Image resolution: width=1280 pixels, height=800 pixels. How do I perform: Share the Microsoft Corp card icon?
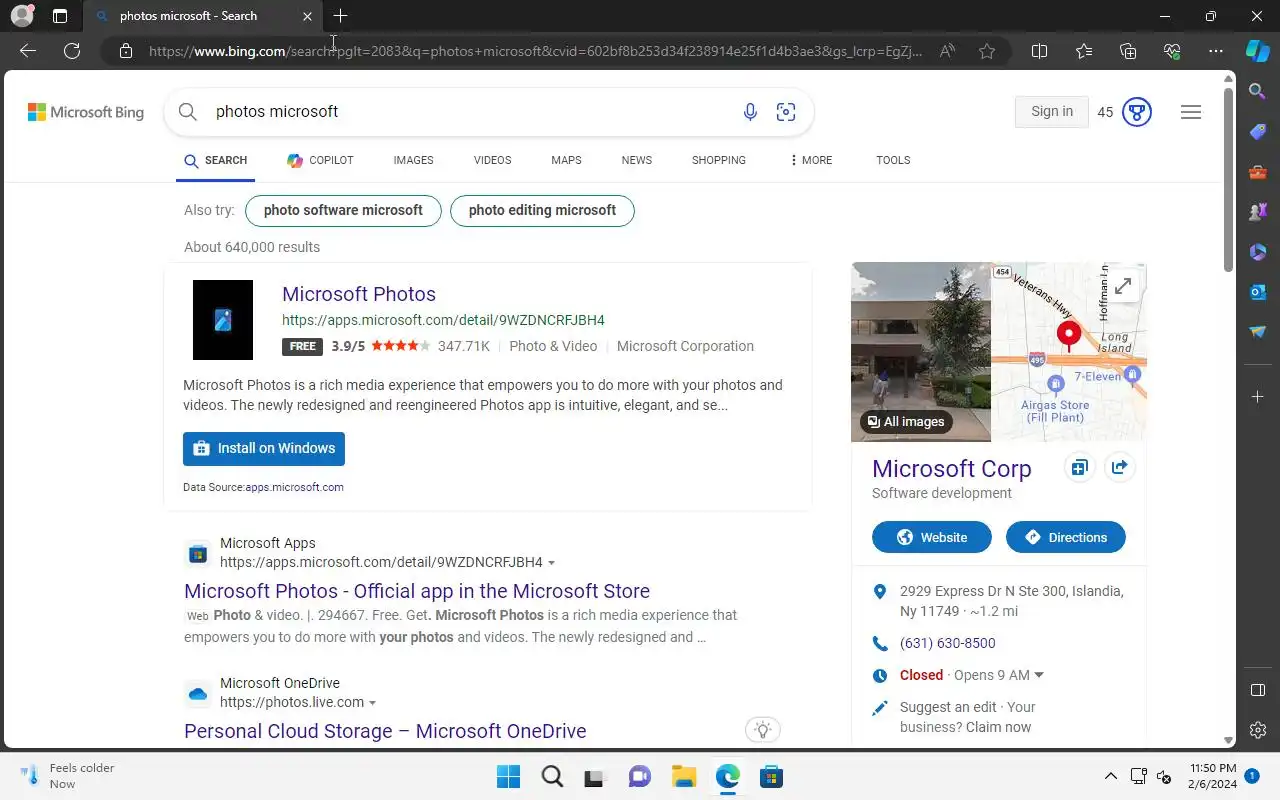tap(1120, 468)
